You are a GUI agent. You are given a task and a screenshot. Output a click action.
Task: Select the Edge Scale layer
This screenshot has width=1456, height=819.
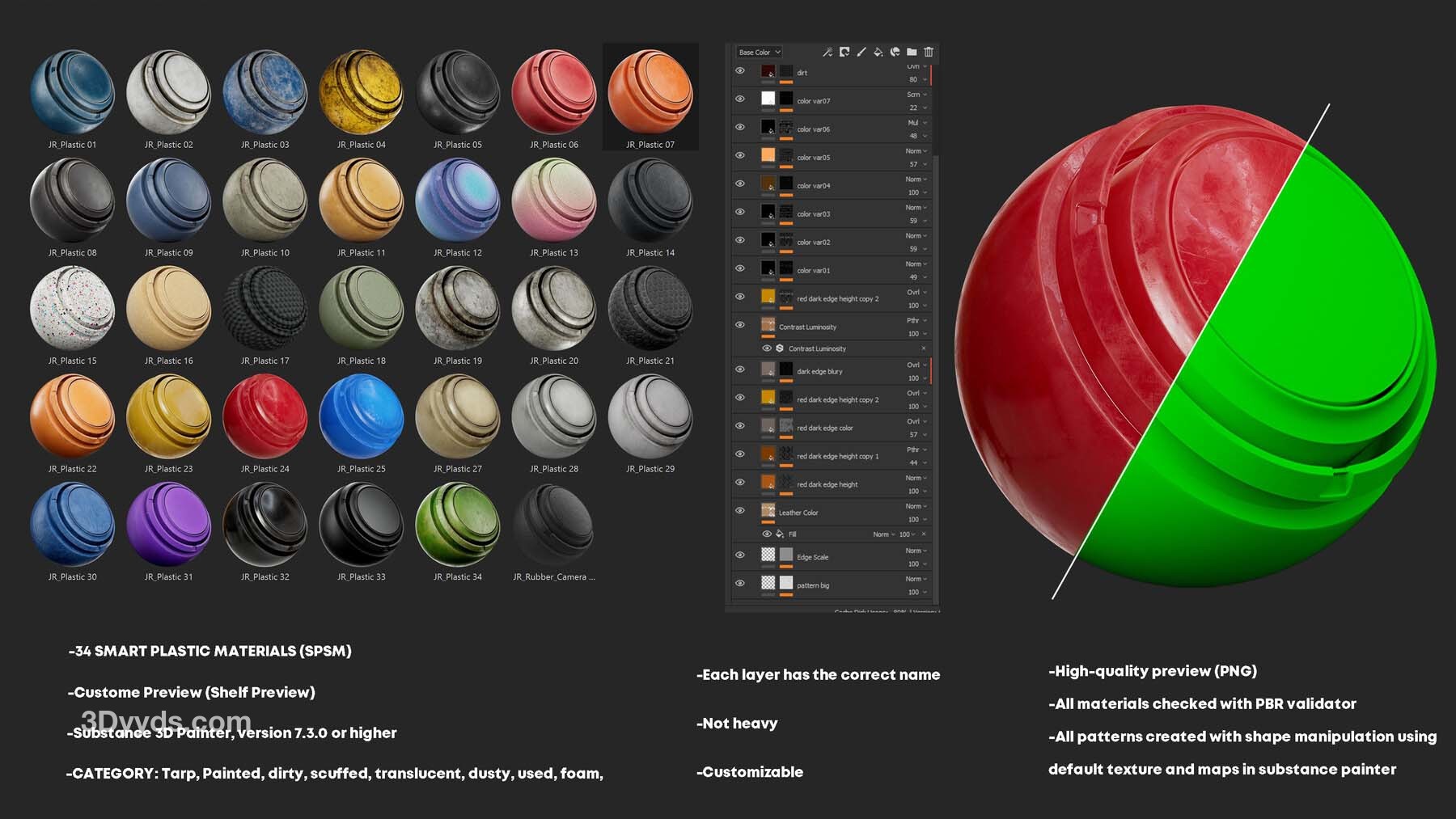tap(812, 557)
